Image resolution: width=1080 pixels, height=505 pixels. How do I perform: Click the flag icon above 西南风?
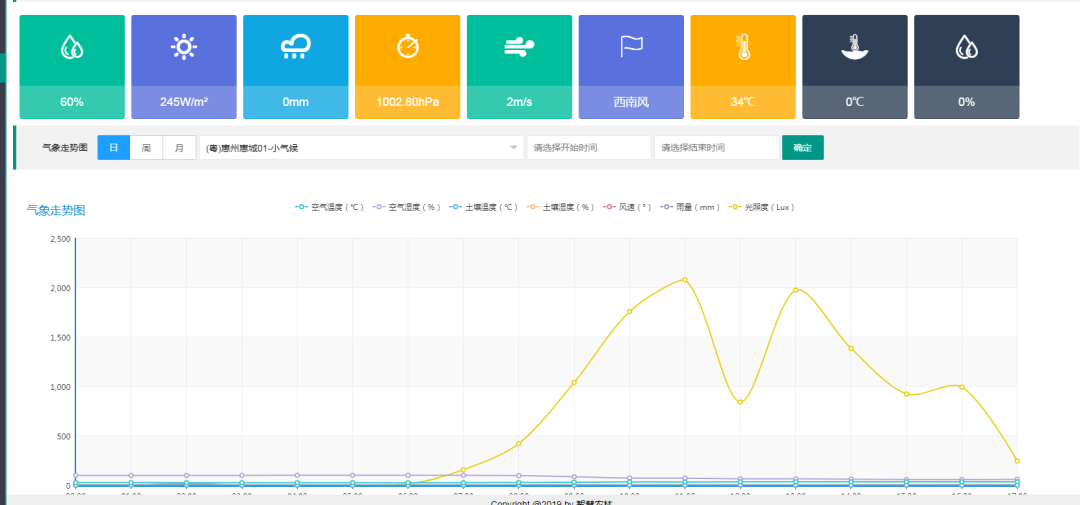tap(632, 47)
